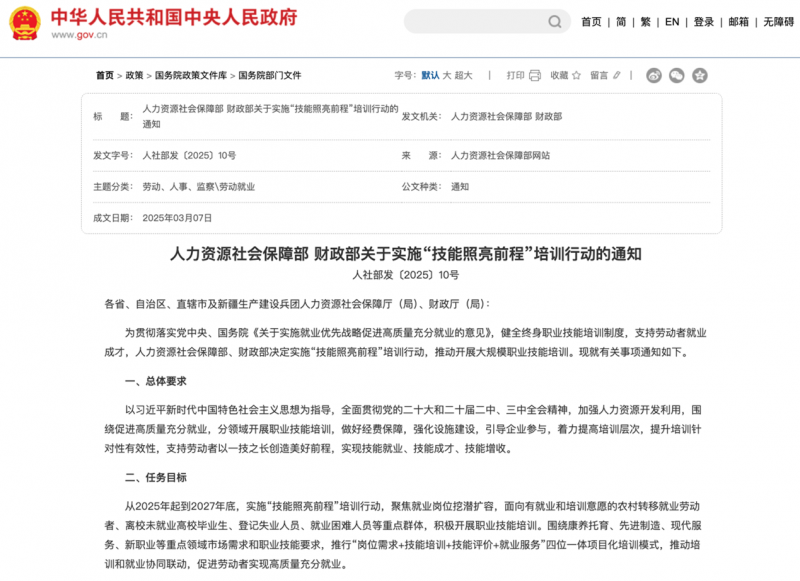Screen dimensions: 800x581
Task: Open the 邮箱 link in top navigation
Action: point(738,22)
